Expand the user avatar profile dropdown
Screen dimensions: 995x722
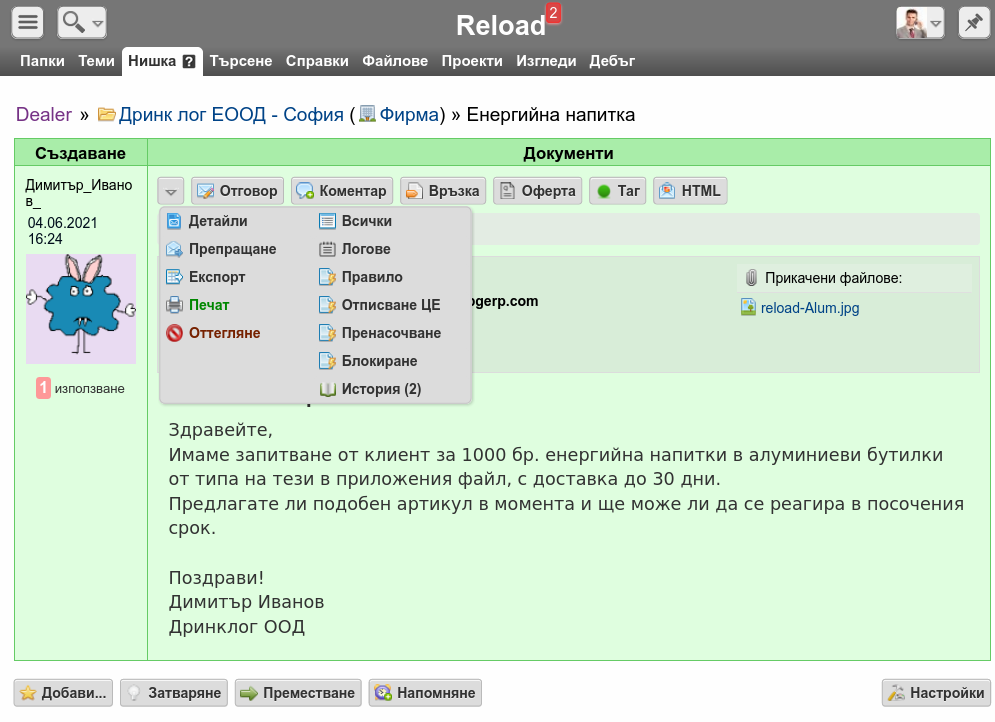[920, 22]
